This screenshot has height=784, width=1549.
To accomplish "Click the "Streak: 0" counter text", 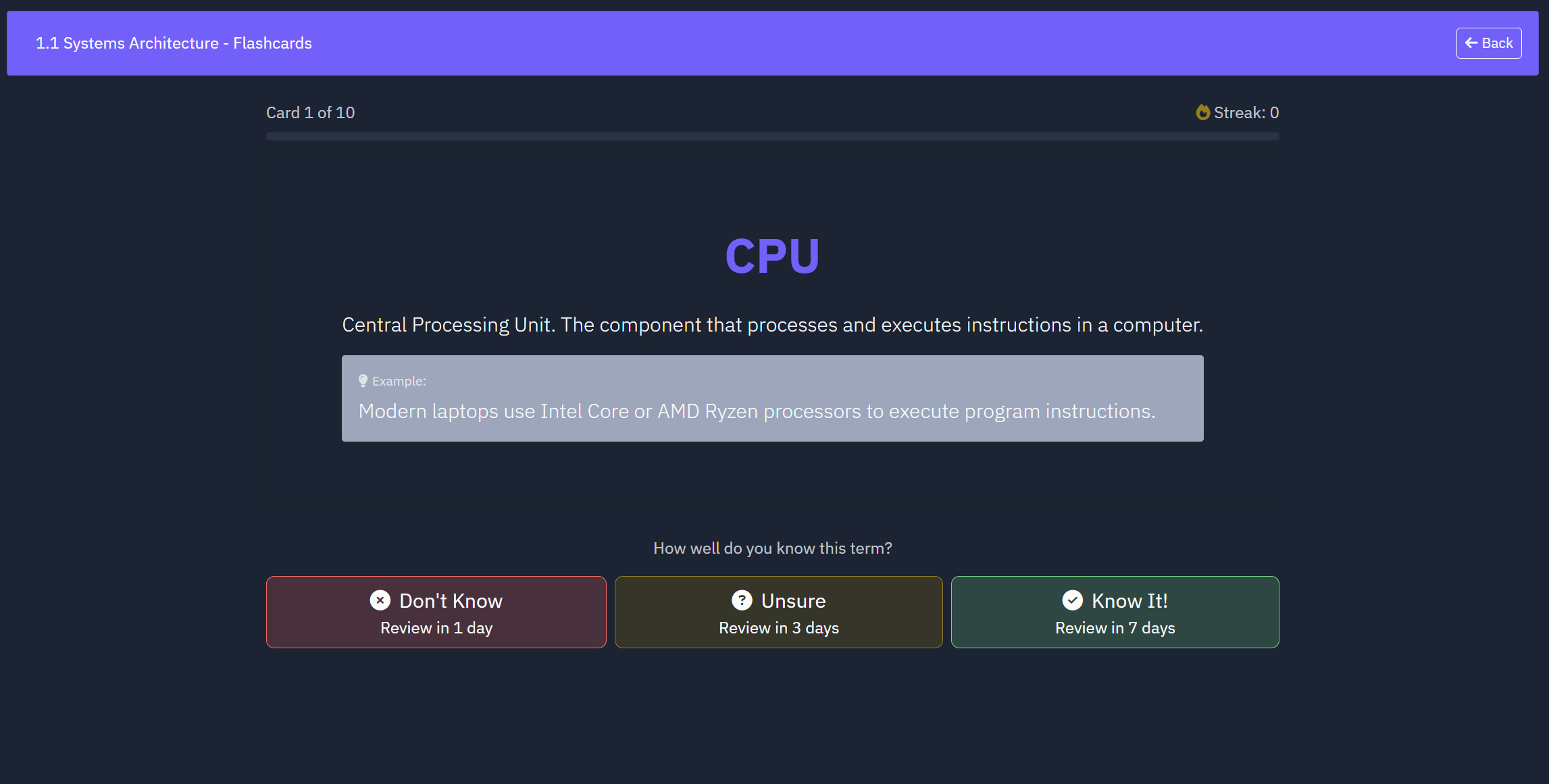I will tap(1246, 113).
